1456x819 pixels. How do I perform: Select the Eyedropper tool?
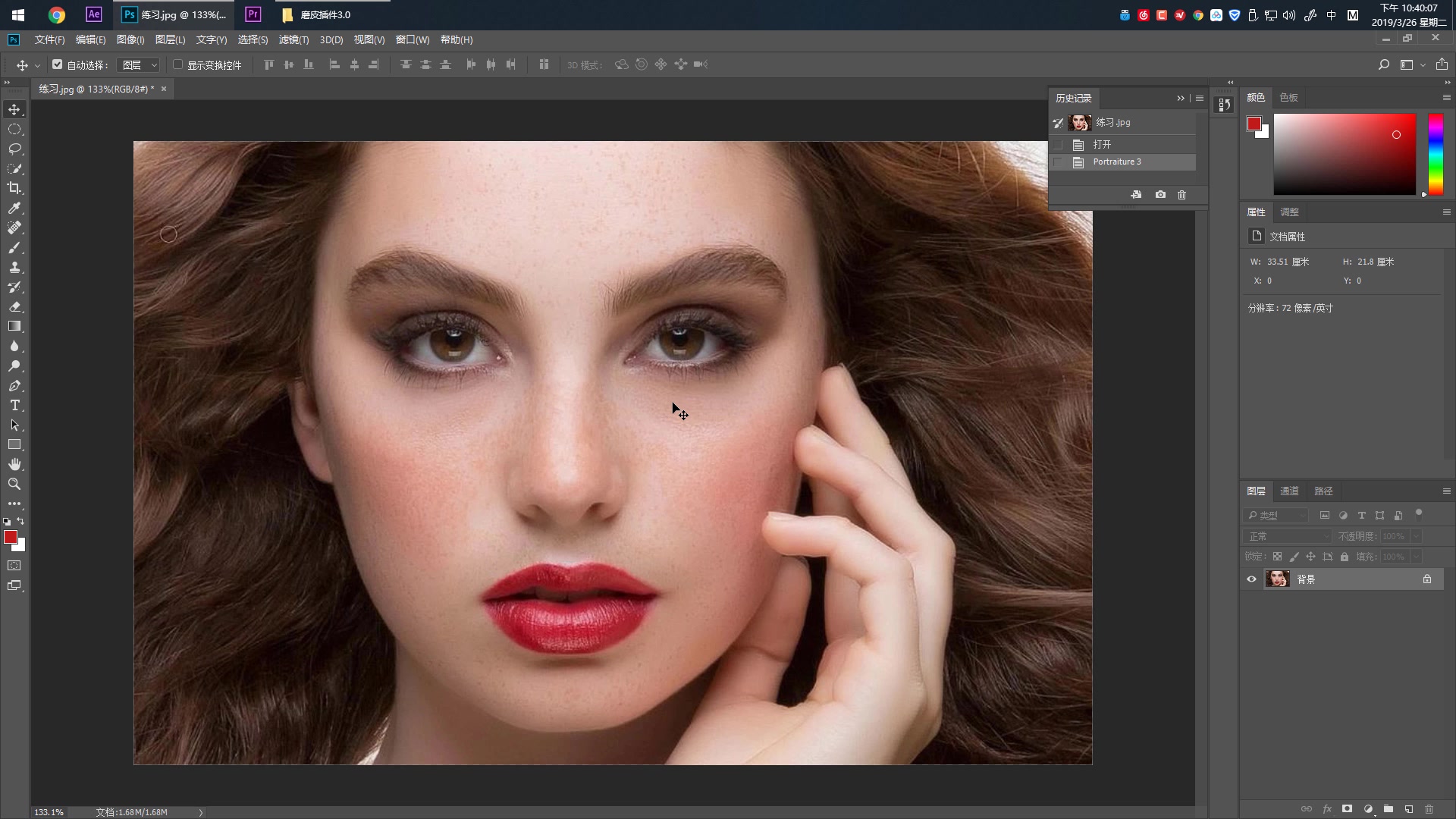point(14,208)
